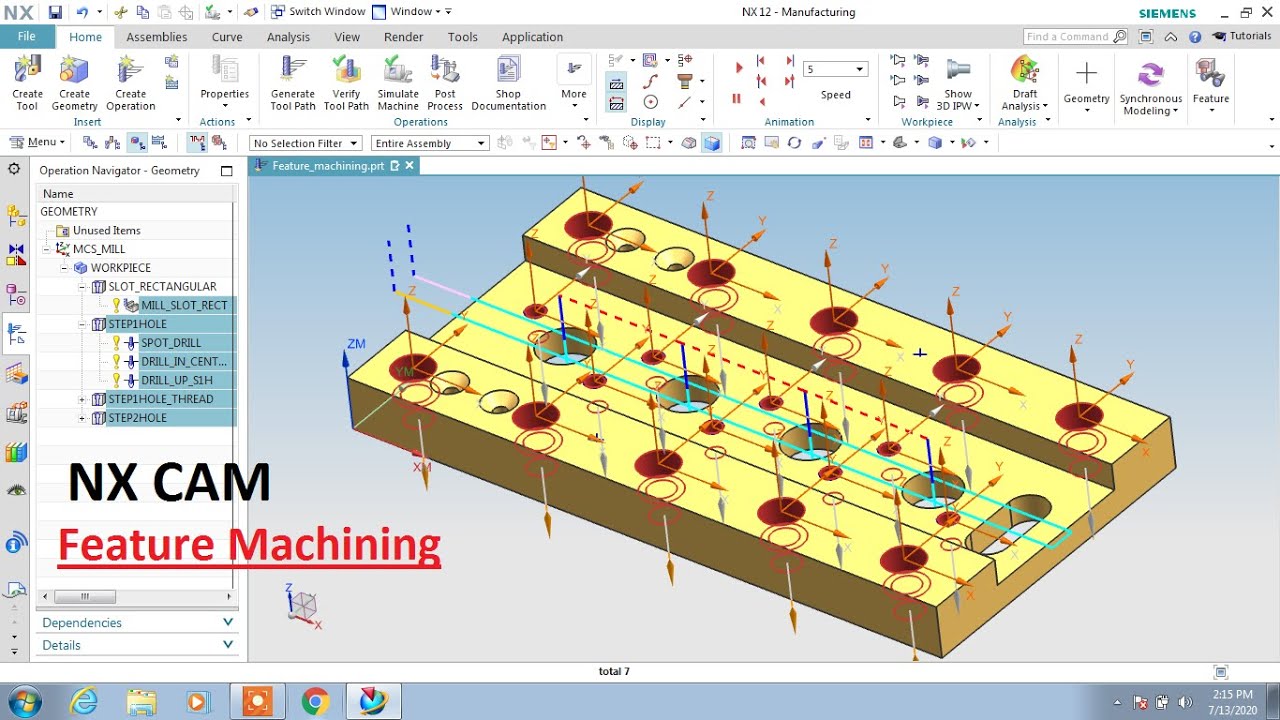The width and height of the screenshot is (1280, 720).
Task: Toggle the Program Order View button
Action: 90,143
